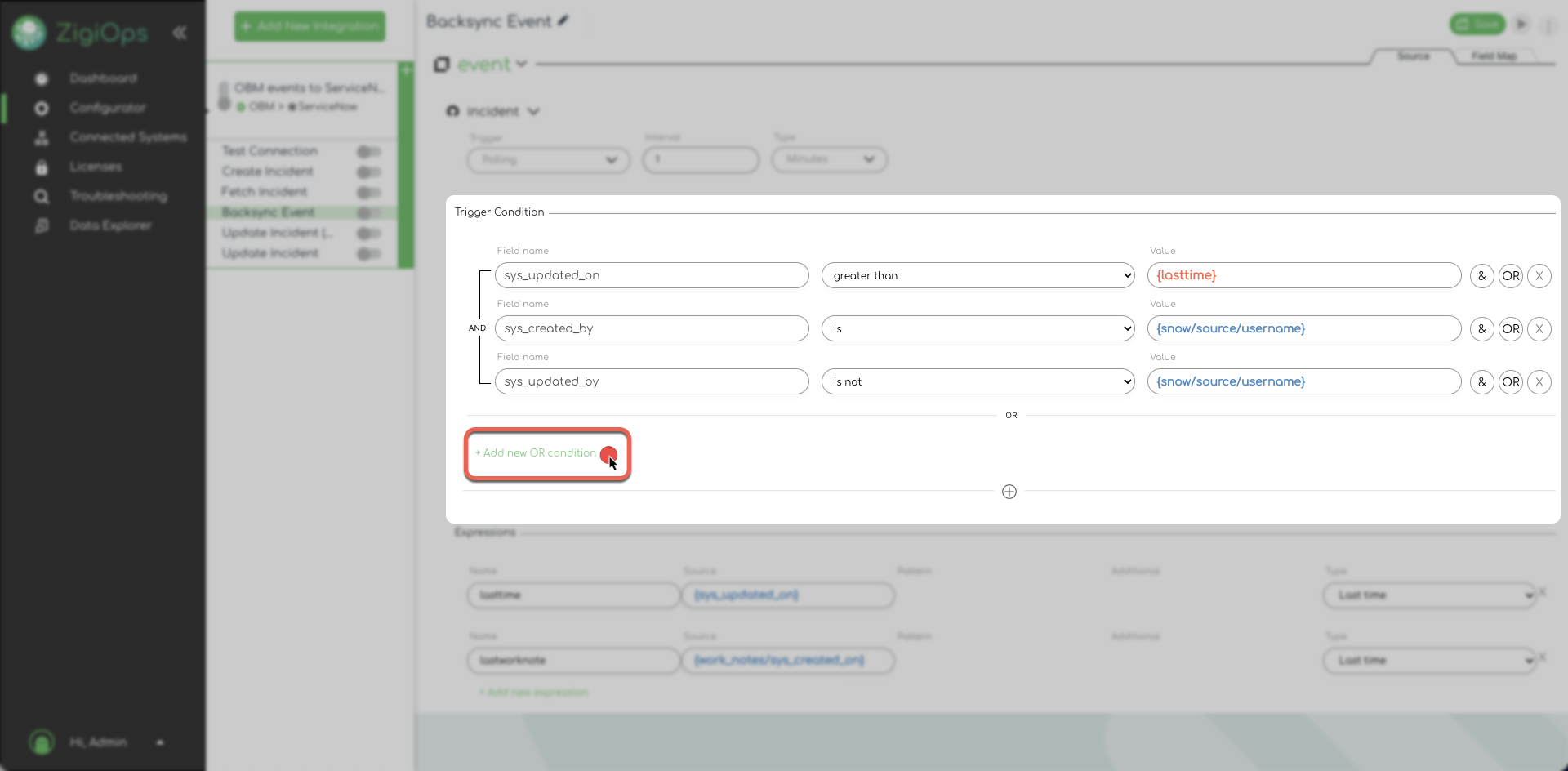Toggle the Test Connection switch
This screenshot has height=771, width=1568.
(x=368, y=152)
